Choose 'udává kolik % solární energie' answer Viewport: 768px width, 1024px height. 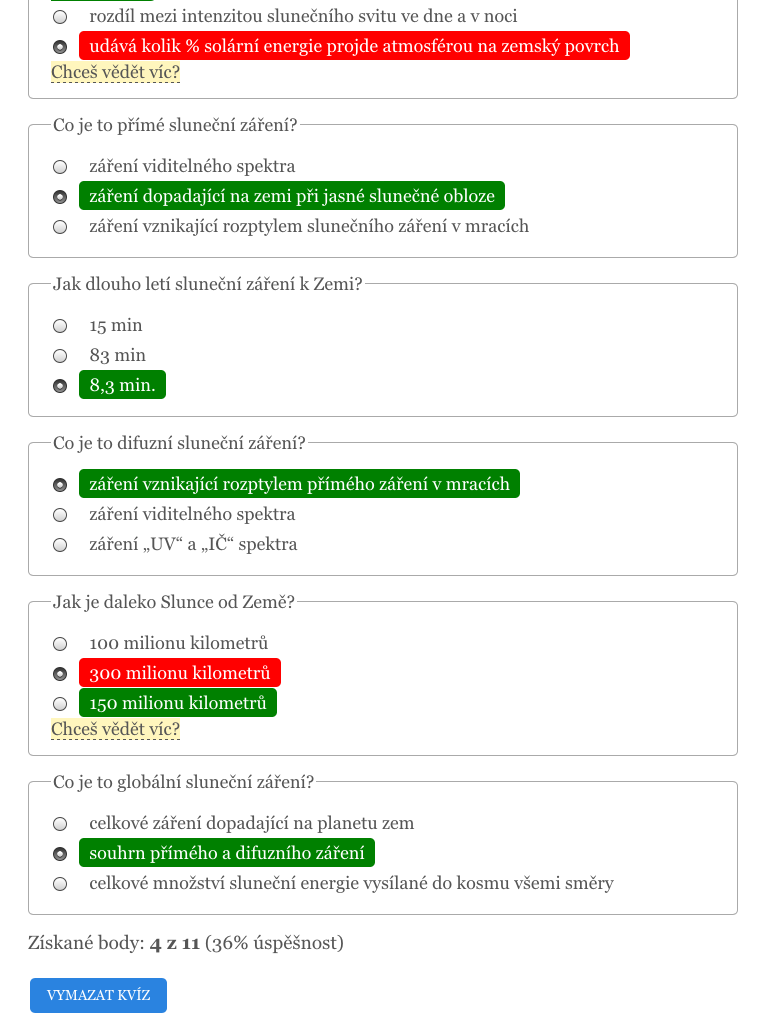[x=60, y=47]
